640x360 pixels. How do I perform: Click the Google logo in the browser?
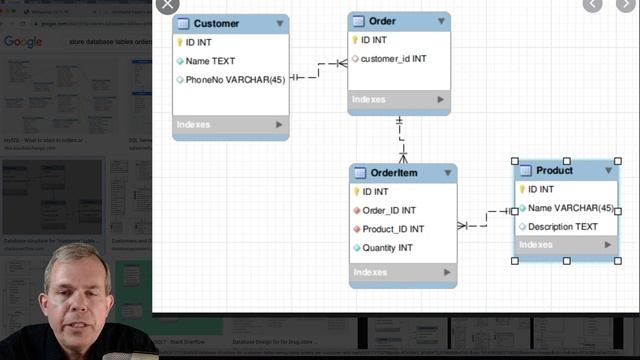tap(23, 42)
